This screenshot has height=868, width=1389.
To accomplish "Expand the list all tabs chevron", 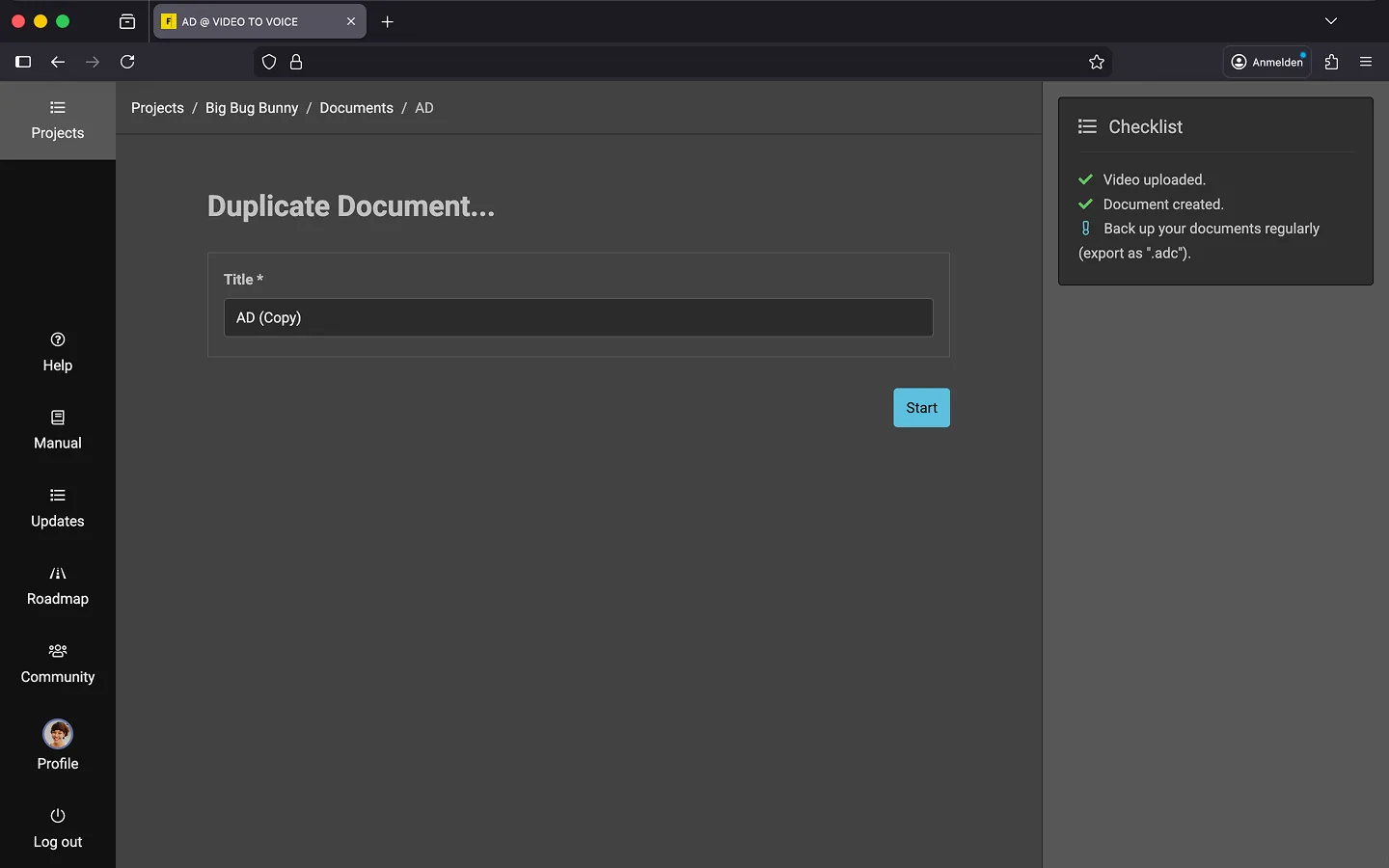I will coord(1330,21).
